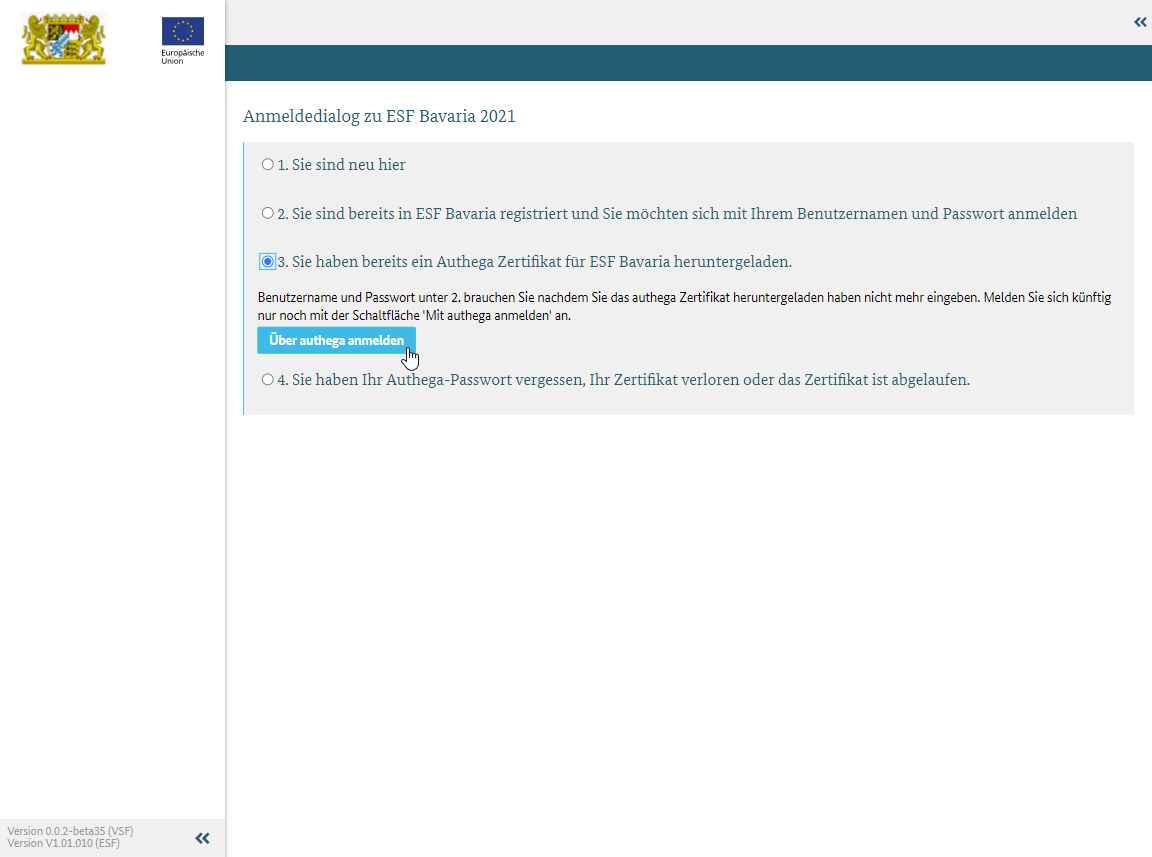Image resolution: width=1152 pixels, height=857 pixels.
Task: Click the double chevron at top right
Action: 1140,22
